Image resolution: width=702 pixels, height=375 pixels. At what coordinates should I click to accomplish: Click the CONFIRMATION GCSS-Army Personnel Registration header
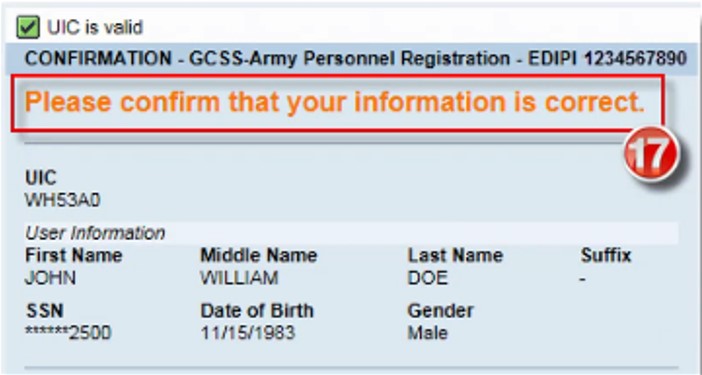(355, 59)
